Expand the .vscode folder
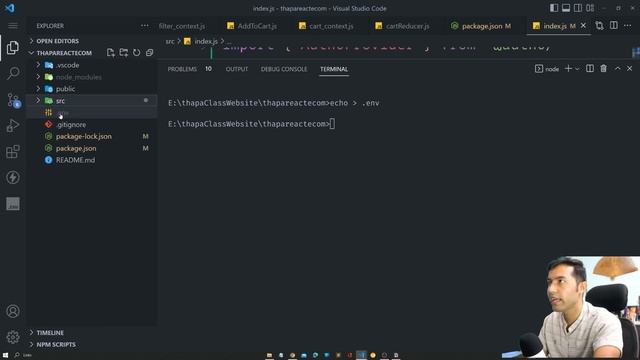The width and height of the screenshot is (640, 360). (67, 65)
